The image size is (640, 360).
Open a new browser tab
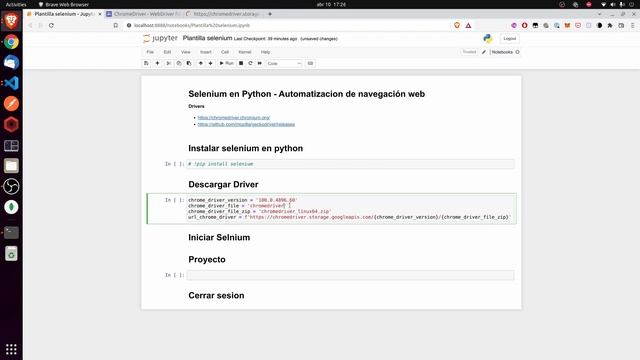point(270,14)
